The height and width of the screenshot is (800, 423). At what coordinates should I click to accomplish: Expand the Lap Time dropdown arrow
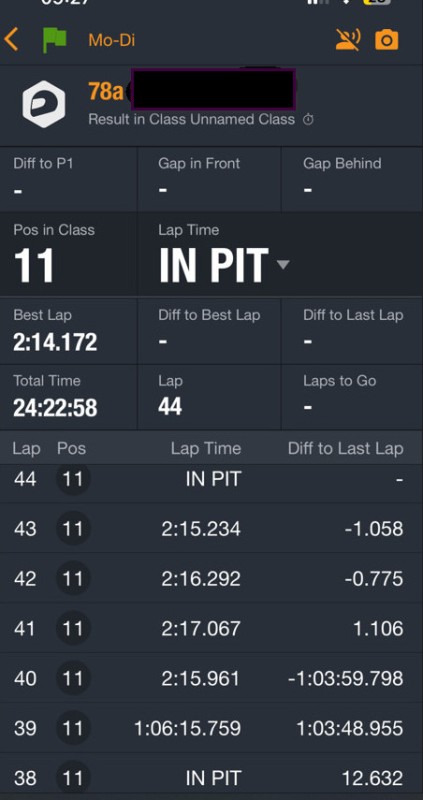283,264
